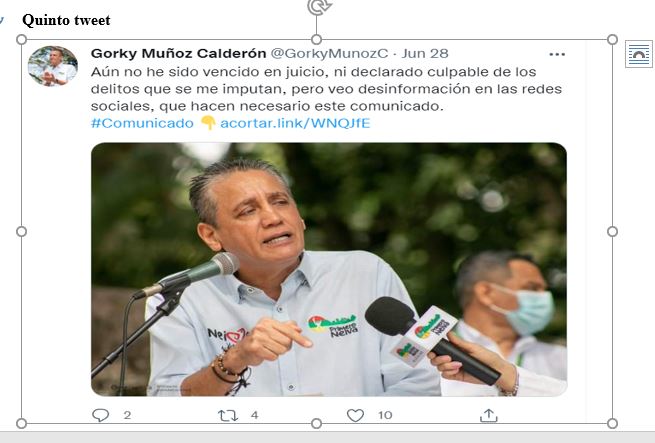Click Gorky Muñoz profile avatar picture
655x443 pixels.
(53, 66)
